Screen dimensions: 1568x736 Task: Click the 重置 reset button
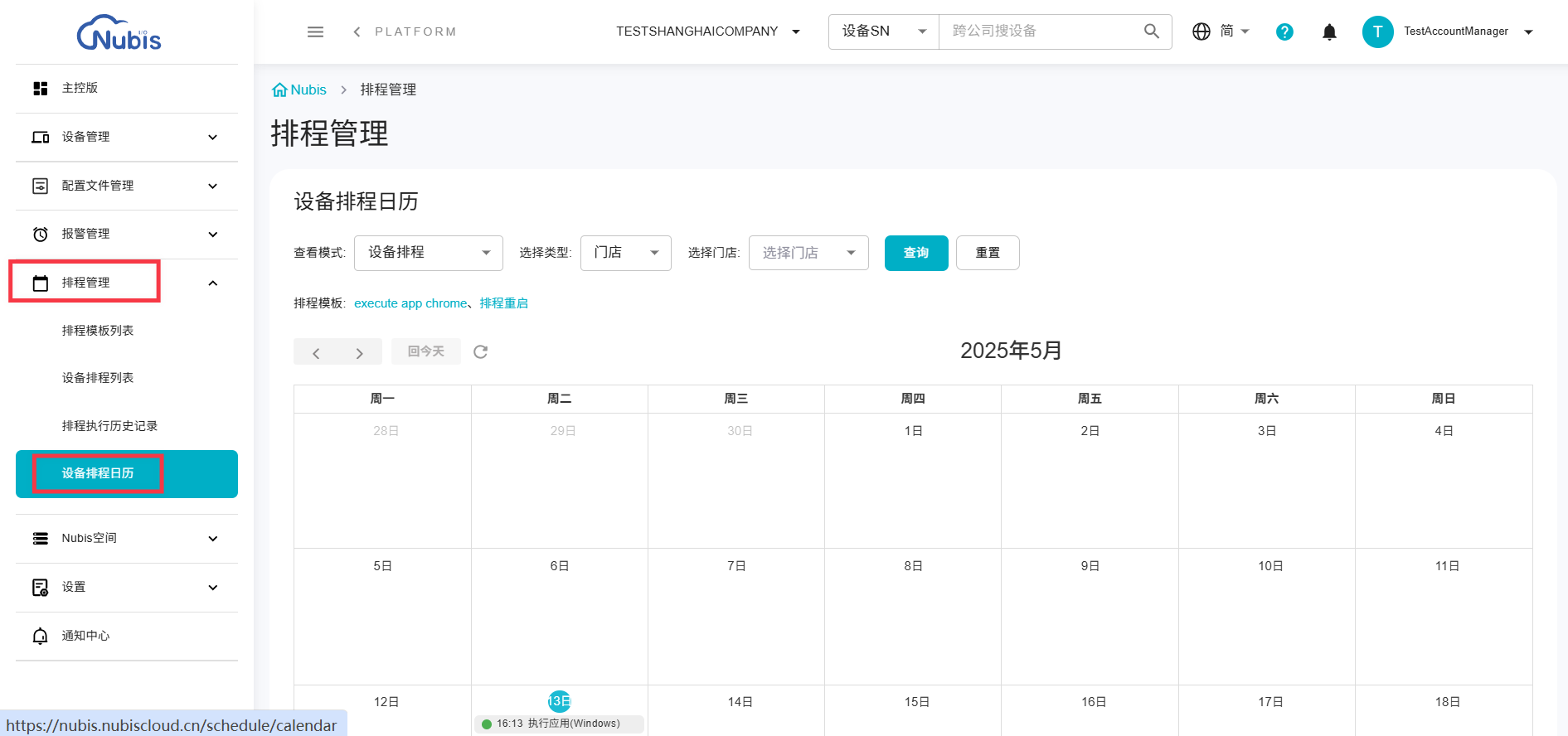[988, 253]
